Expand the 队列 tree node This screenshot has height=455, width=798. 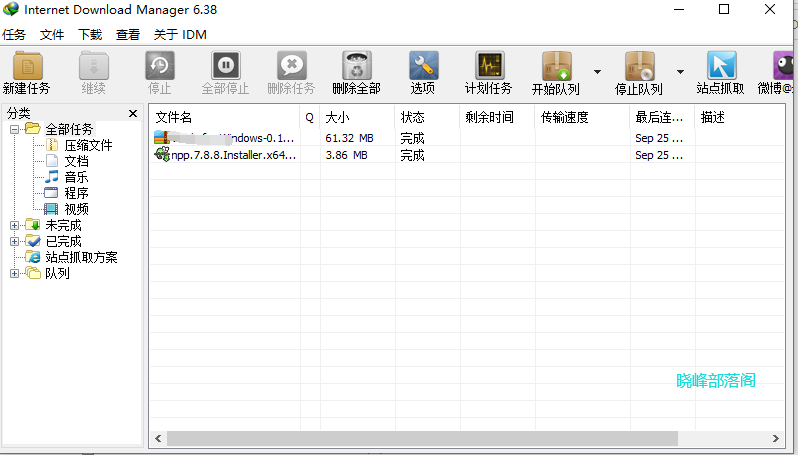14,273
